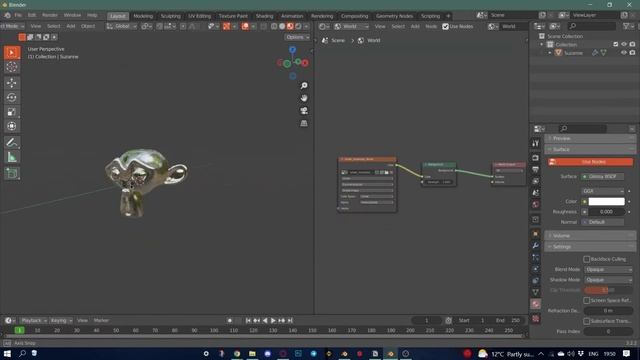Open the Keying dropdown in timeline
Viewport: 640px width, 360px height.
[x=61, y=321]
